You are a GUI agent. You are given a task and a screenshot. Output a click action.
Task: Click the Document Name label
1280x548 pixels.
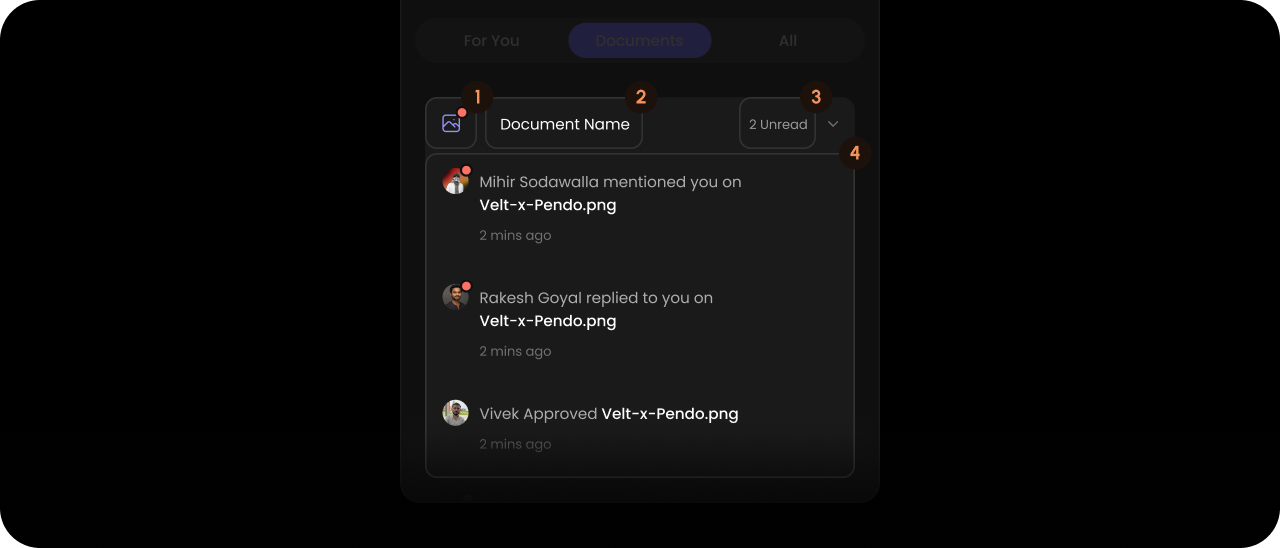click(x=564, y=124)
